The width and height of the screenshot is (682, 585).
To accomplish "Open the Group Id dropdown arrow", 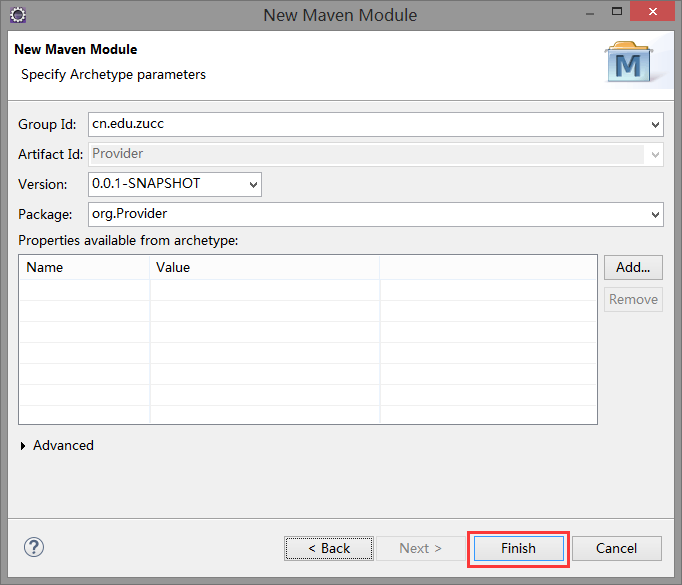I will (655, 125).
